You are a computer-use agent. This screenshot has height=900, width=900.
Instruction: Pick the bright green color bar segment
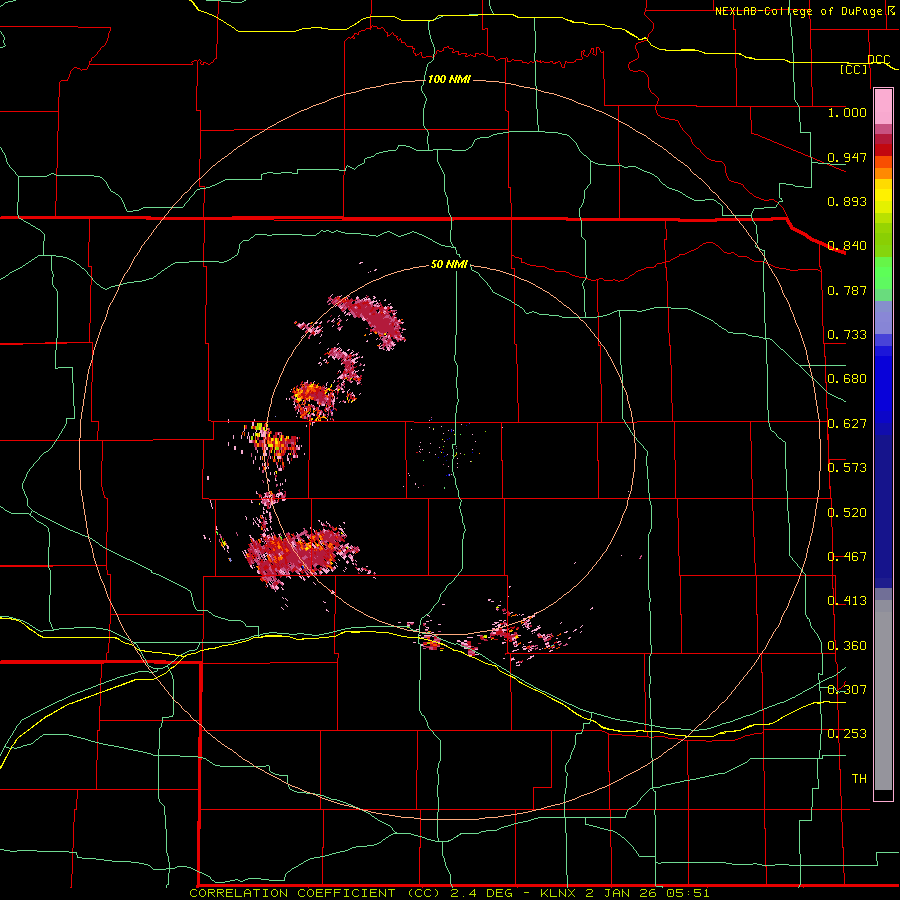click(x=883, y=273)
